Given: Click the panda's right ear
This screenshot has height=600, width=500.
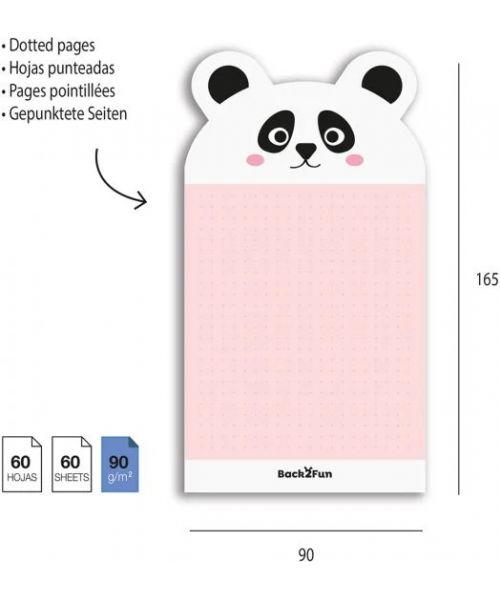Looking at the screenshot, I should pyautogui.click(x=382, y=84).
